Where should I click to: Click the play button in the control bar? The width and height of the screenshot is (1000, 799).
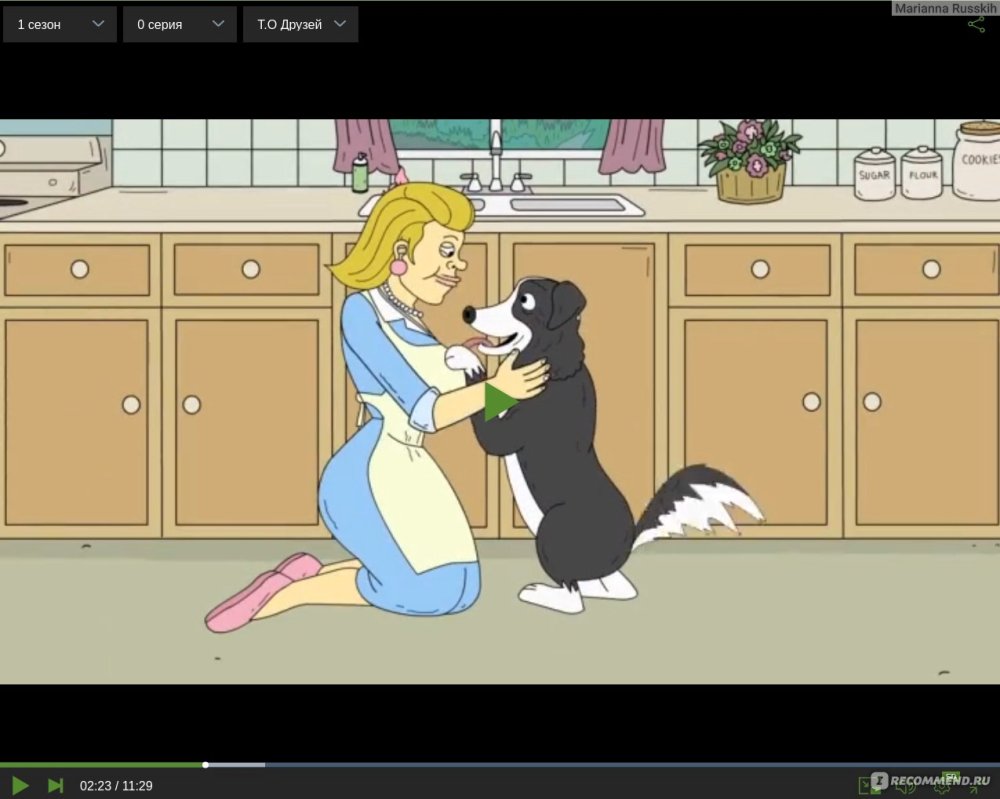click(x=20, y=786)
